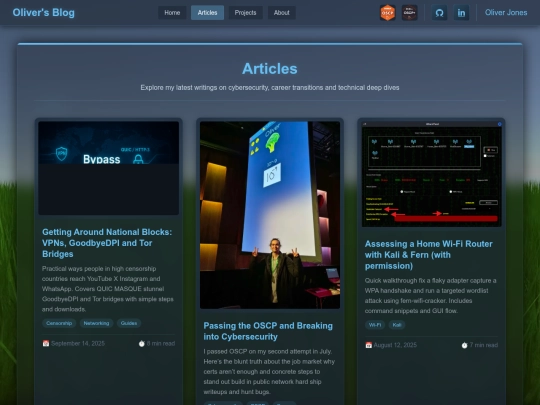Image resolution: width=540 pixels, height=405 pixels.
Task: Open the GitHub profile icon
Action: [x=439, y=13]
